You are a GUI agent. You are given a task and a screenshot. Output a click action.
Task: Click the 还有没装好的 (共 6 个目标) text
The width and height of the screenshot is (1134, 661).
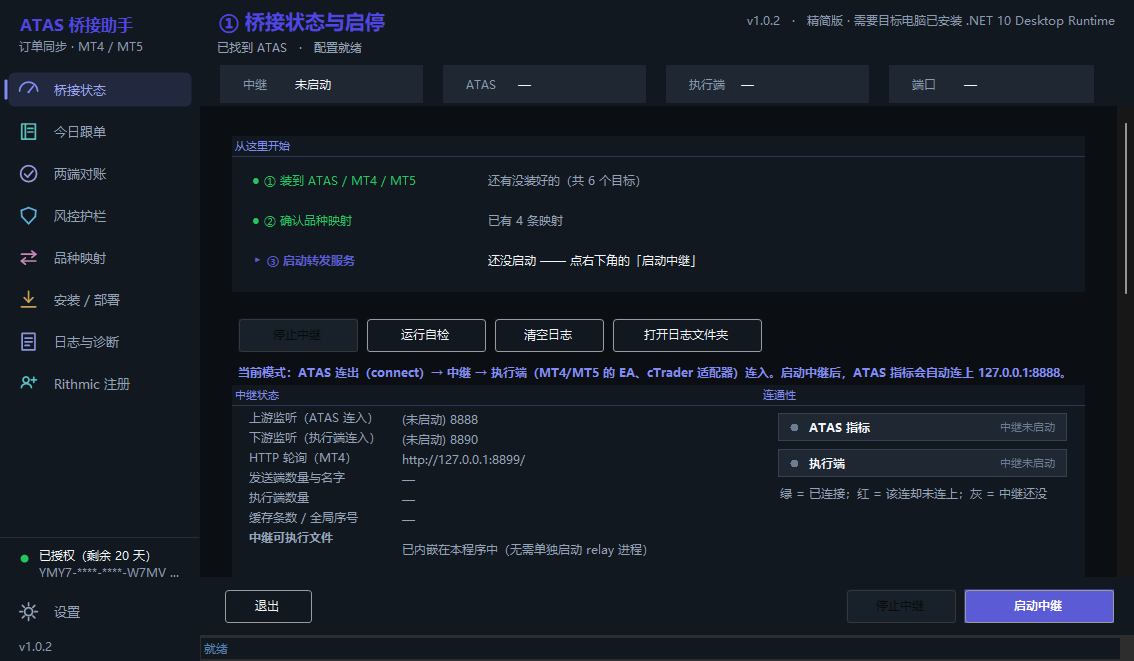[x=563, y=181]
